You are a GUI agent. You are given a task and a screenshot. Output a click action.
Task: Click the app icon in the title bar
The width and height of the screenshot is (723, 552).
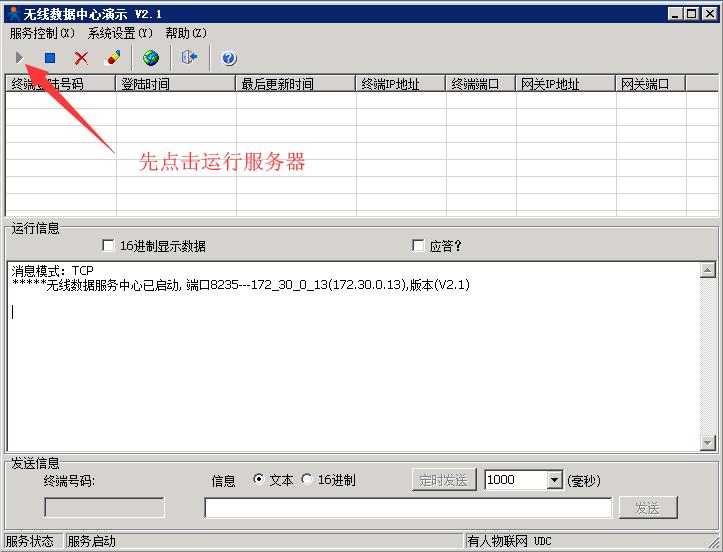pyautogui.click(x=12, y=14)
